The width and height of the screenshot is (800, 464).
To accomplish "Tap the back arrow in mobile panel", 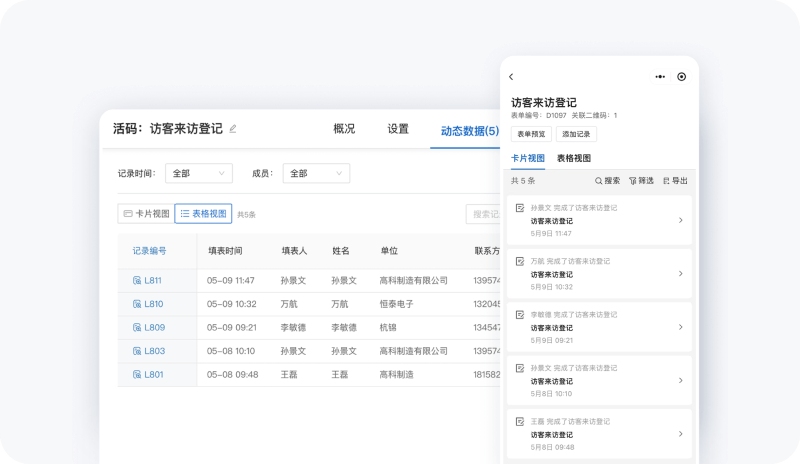I will 511,77.
